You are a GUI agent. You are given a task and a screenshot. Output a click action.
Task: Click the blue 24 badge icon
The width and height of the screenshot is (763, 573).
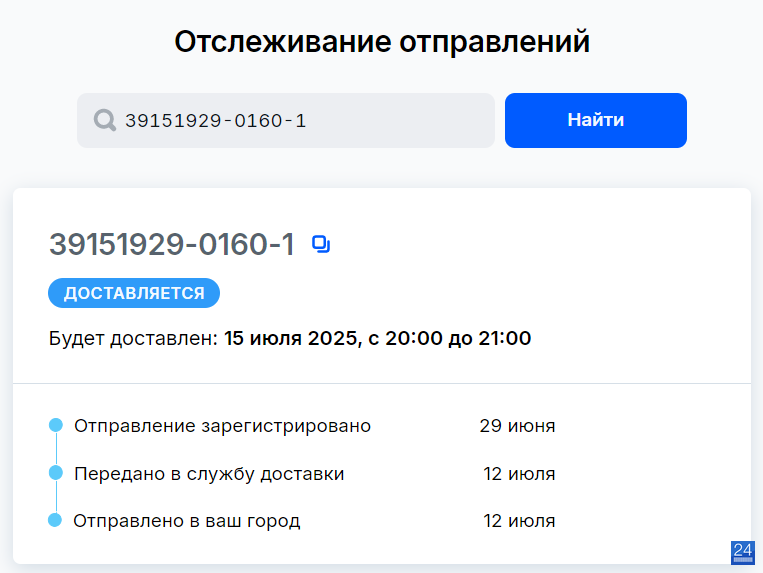pos(743,553)
